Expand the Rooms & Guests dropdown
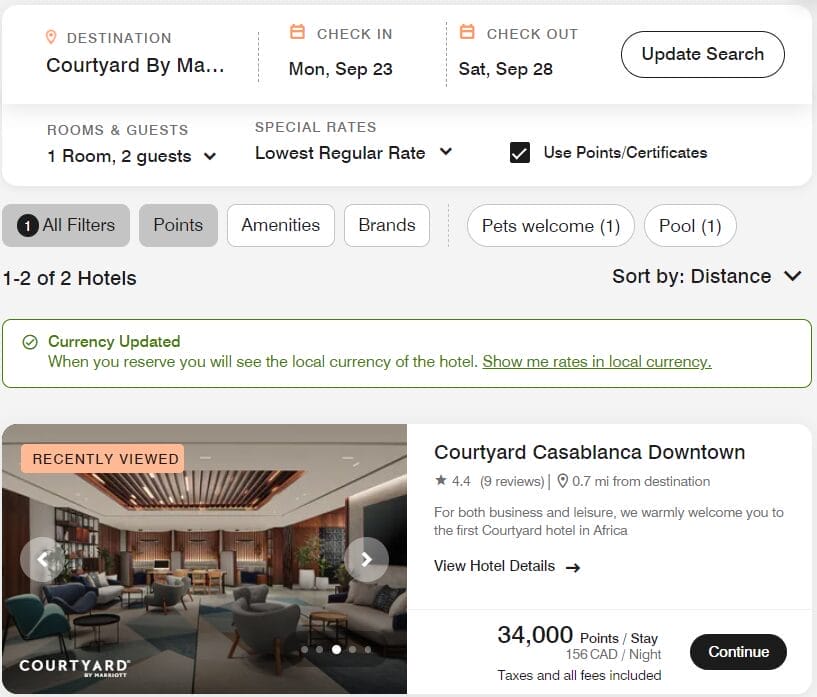This screenshot has width=817, height=697. tap(132, 156)
